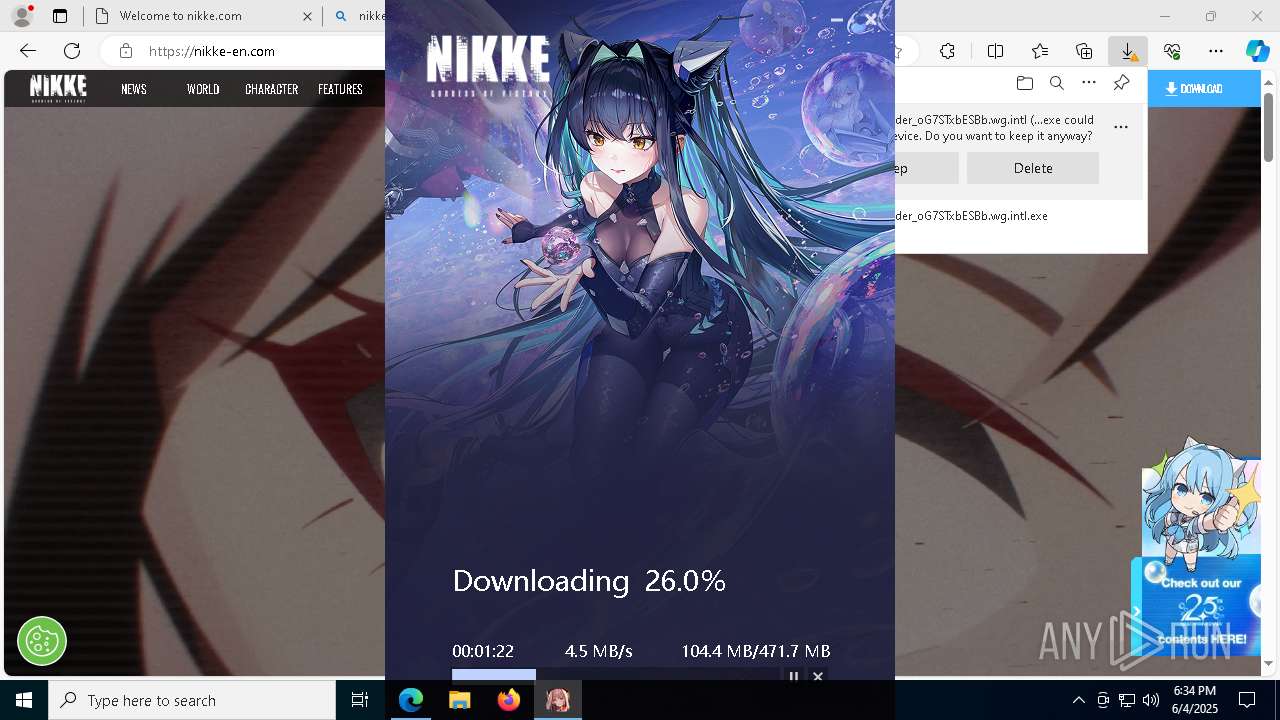
Task: Open the CHARACTER menu item
Action: (271, 89)
